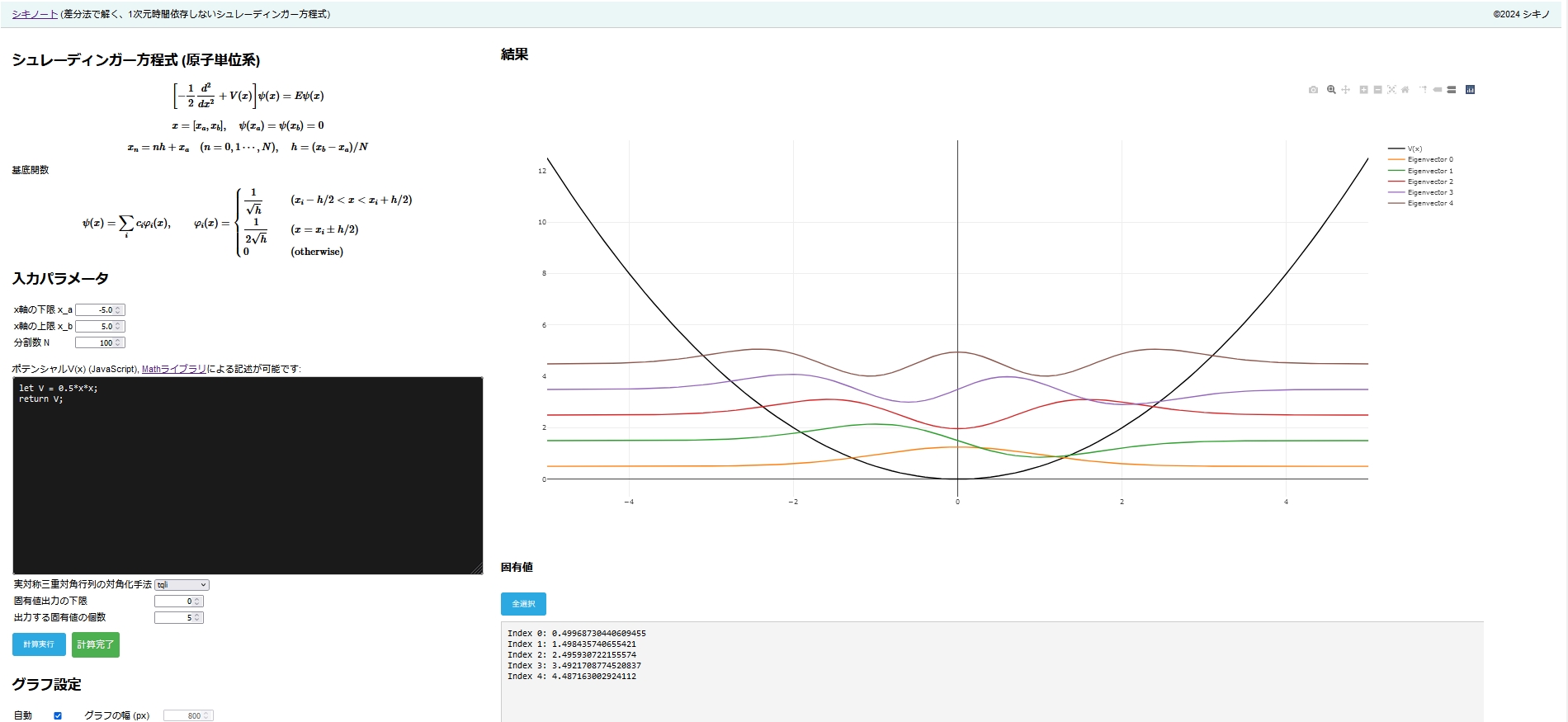Click the 出力する固有値の個数 stepper arrows
Viewport: 1568px width, 722px height.
(x=197, y=618)
